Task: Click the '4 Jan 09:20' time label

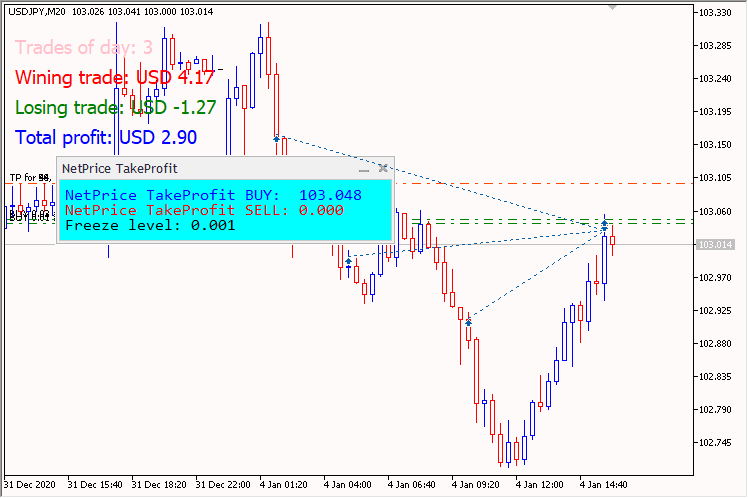Action: pos(476,485)
